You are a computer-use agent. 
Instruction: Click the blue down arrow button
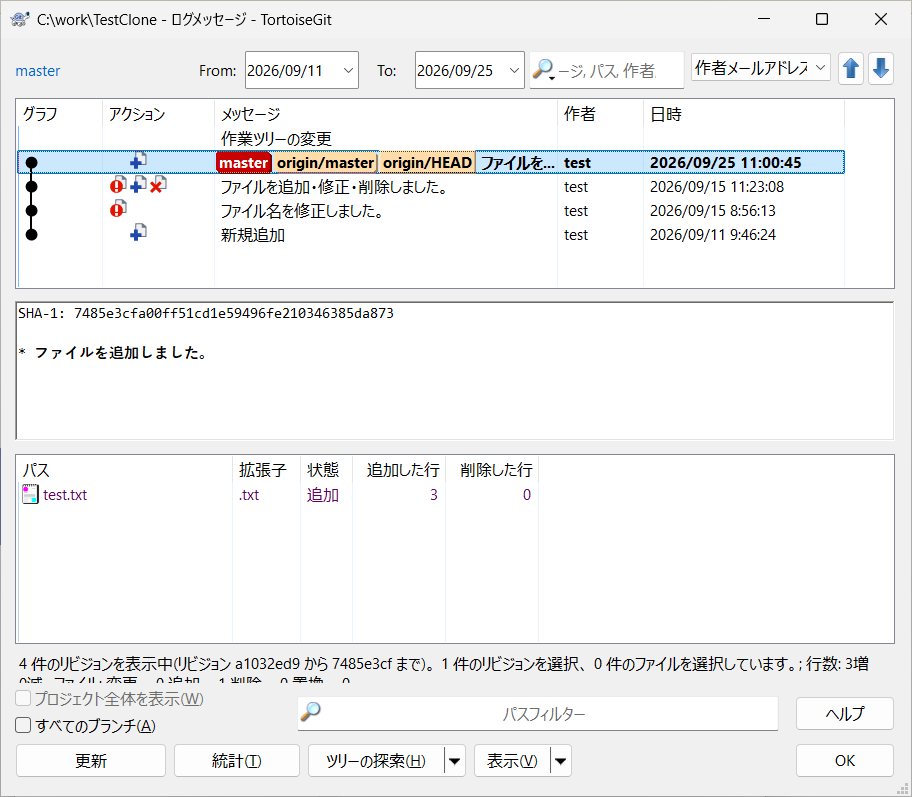[x=881, y=69]
